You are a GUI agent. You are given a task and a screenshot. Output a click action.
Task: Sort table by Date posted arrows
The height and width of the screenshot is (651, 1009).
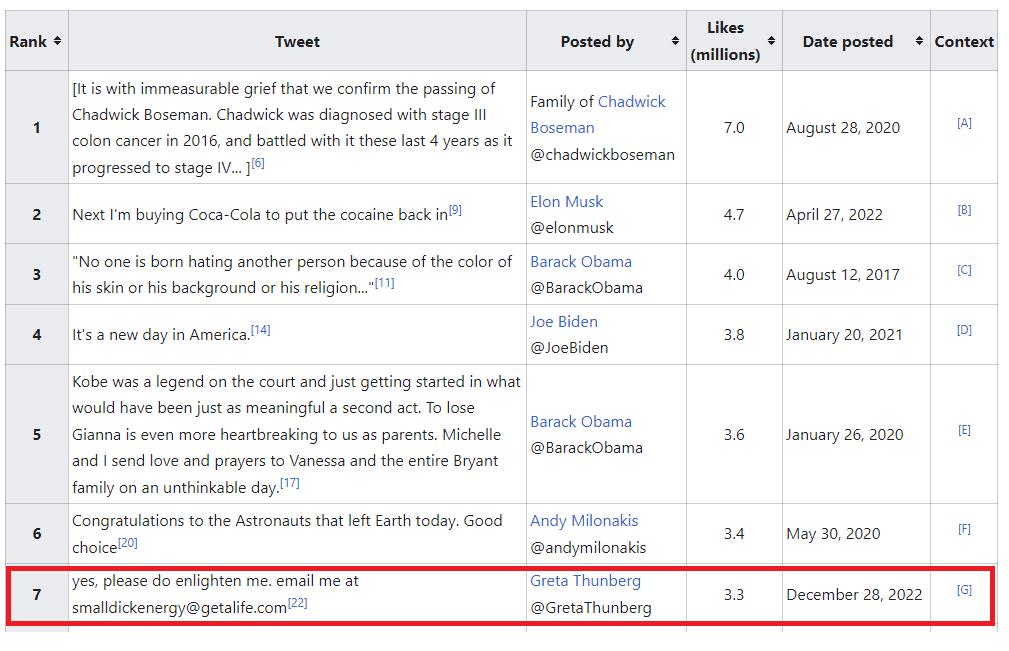[919, 41]
